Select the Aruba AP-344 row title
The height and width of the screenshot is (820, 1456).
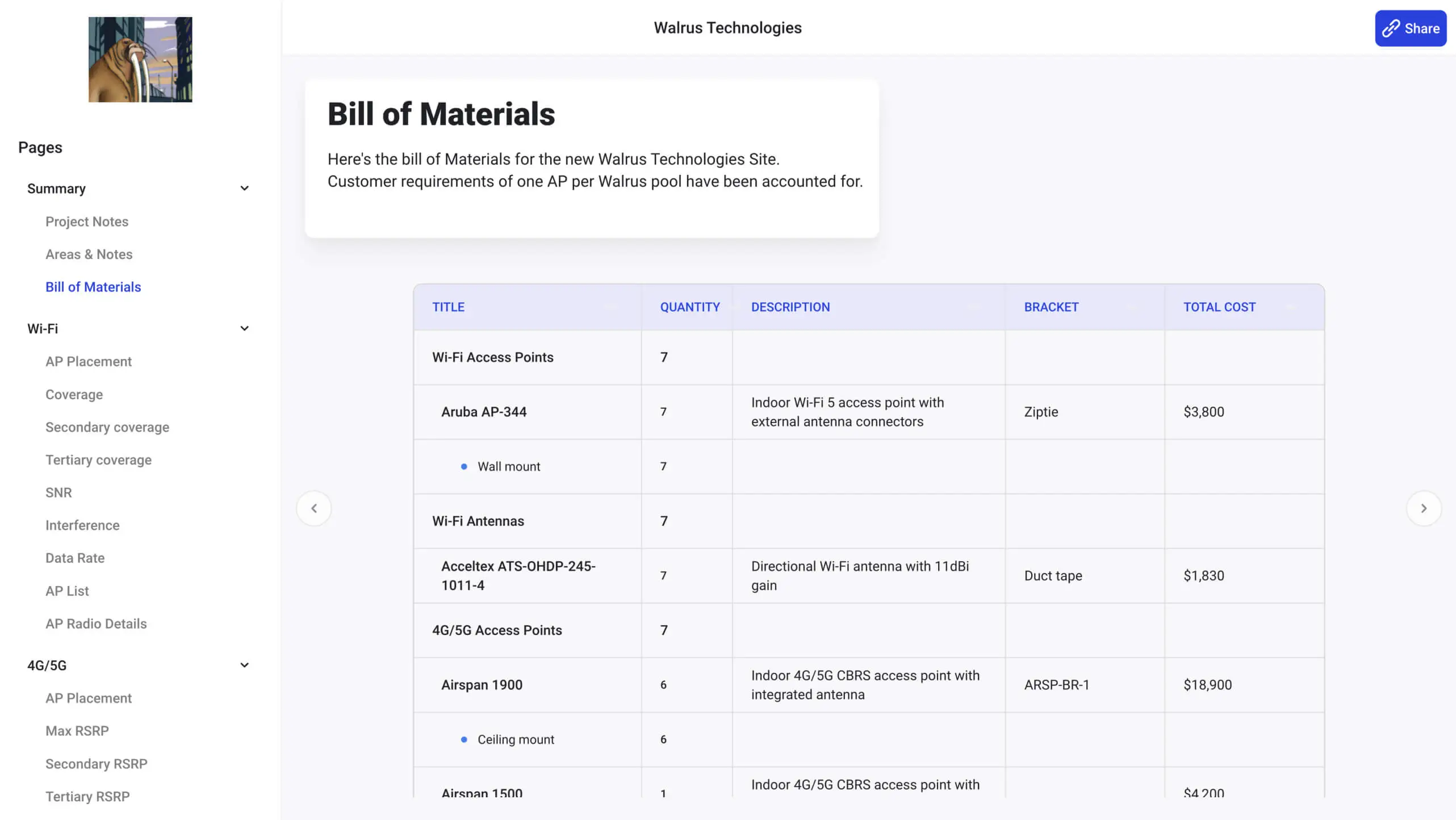pos(484,412)
